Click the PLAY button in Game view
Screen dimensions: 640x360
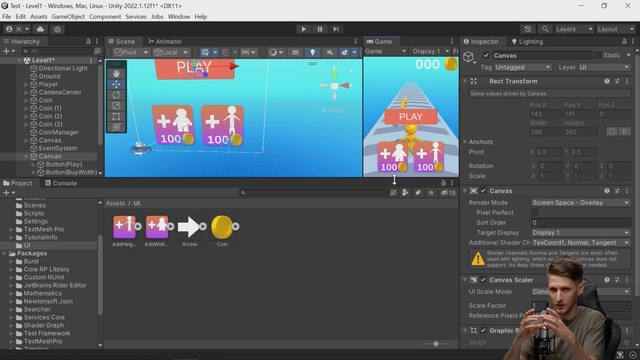click(411, 117)
